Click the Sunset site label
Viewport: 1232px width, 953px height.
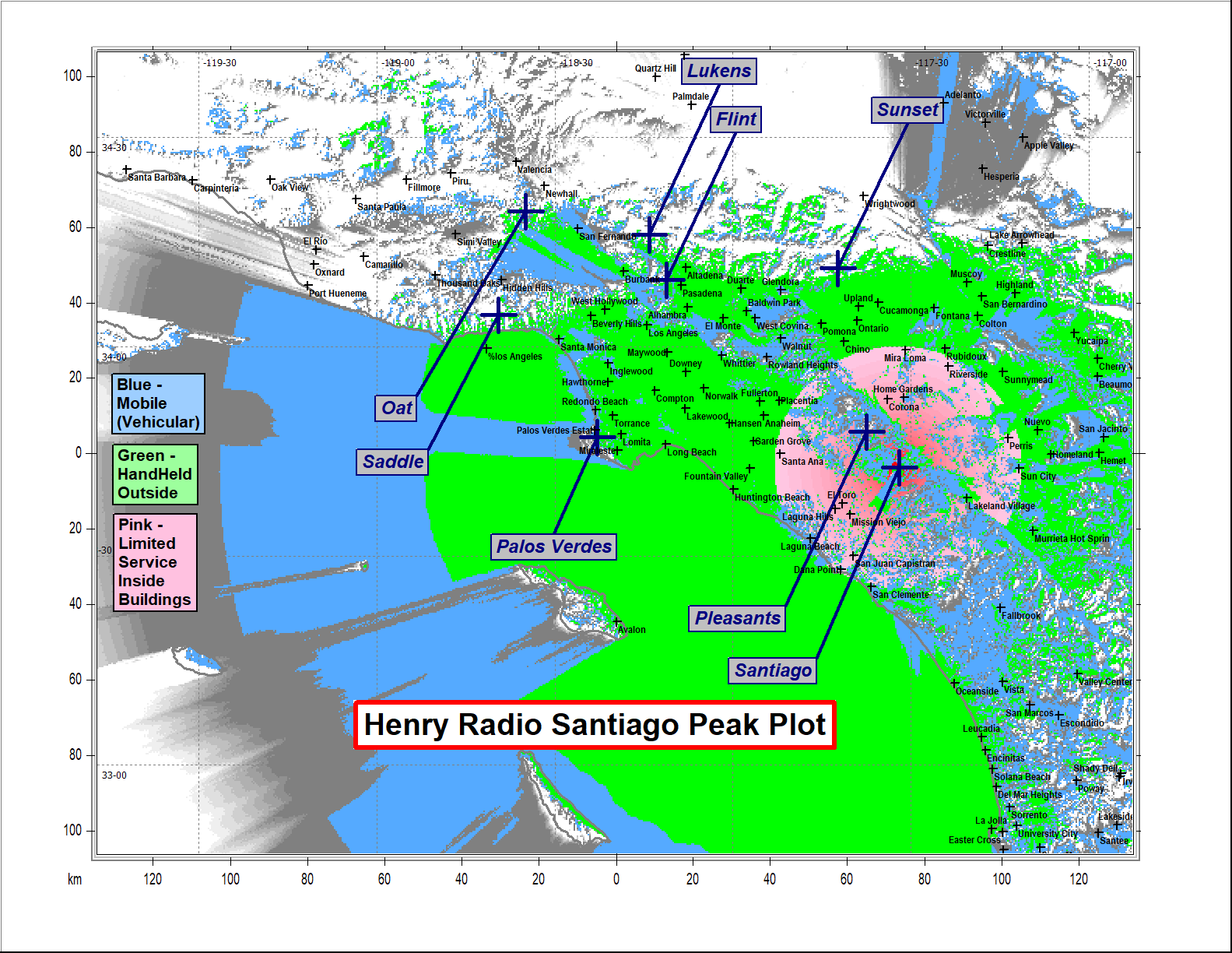907,110
